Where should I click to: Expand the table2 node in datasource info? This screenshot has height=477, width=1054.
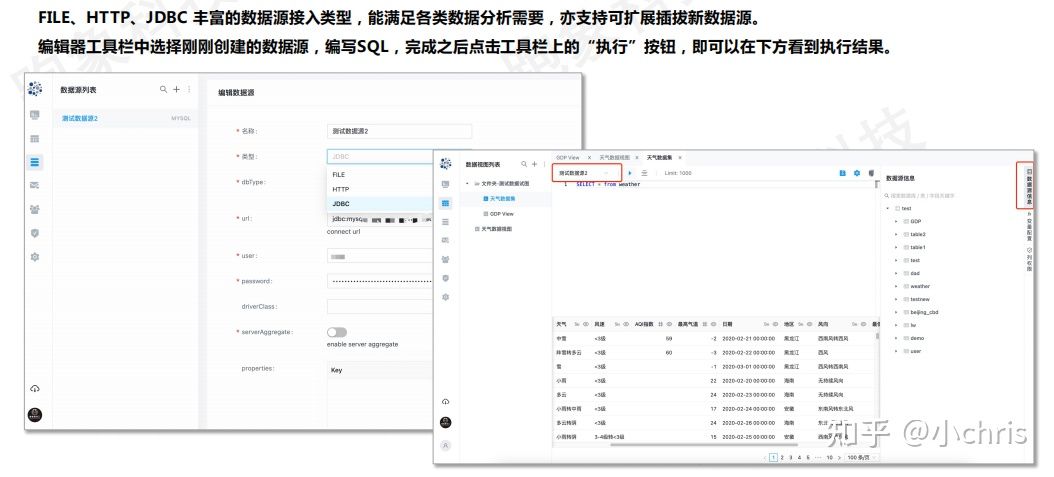pyautogui.click(x=896, y=234)
